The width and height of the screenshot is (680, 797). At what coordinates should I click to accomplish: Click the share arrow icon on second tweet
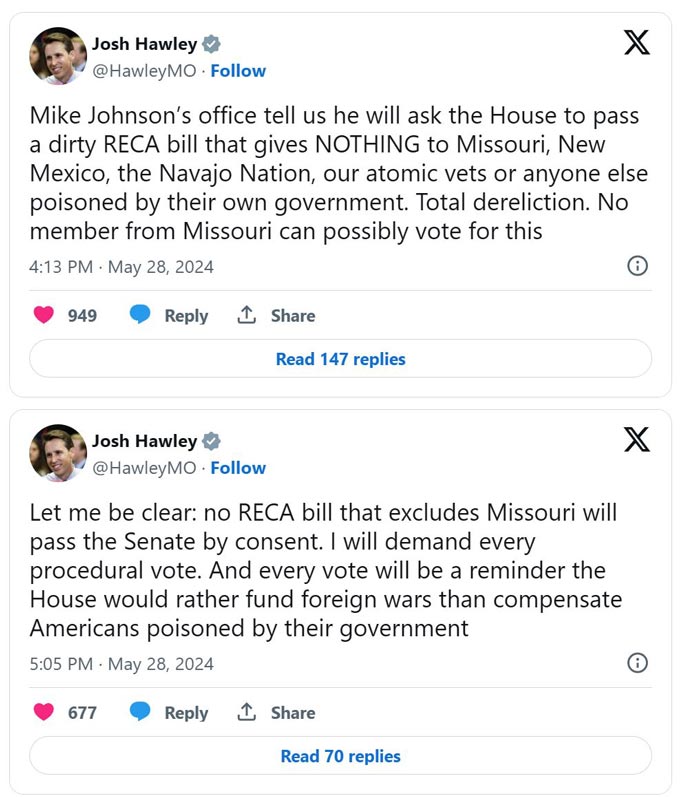coord(246,712)
